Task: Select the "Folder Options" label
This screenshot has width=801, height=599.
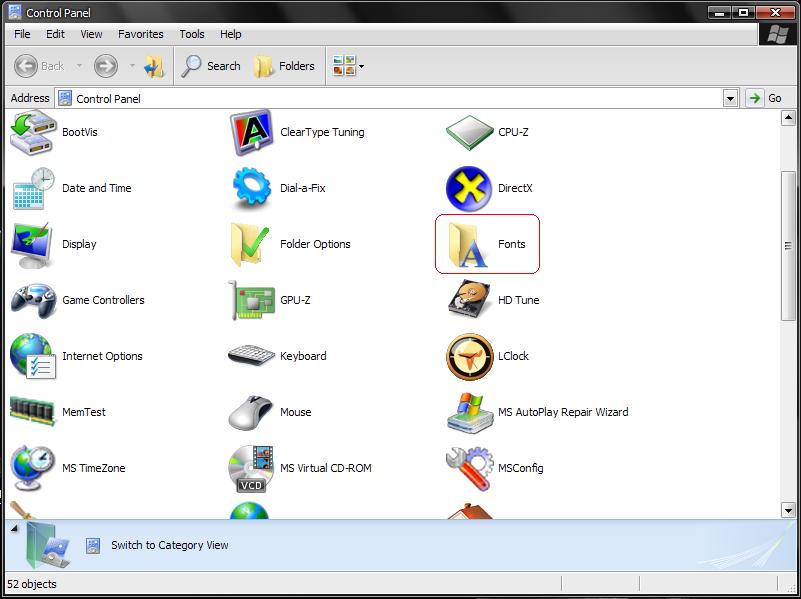Action: pyautogui.click(x=315, y=244)
